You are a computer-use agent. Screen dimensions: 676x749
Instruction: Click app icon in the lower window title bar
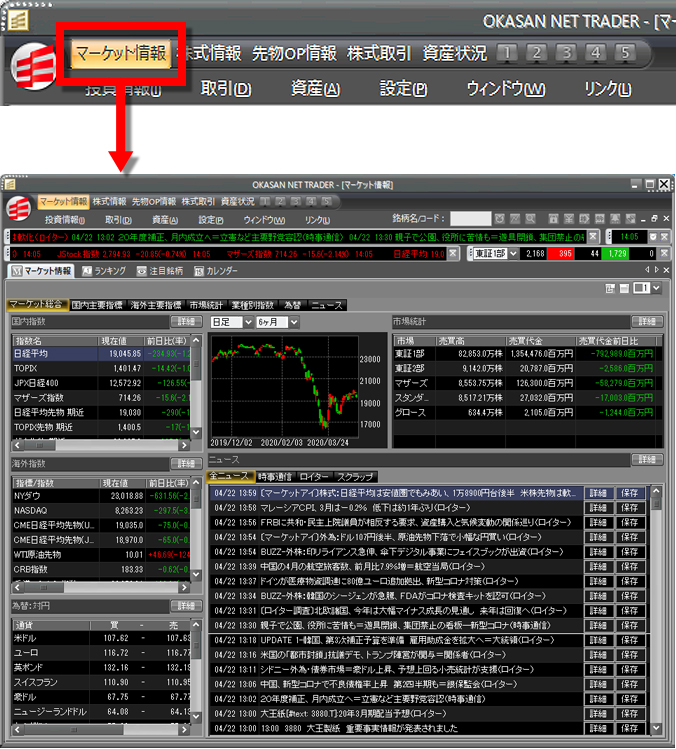click(10, 184)
